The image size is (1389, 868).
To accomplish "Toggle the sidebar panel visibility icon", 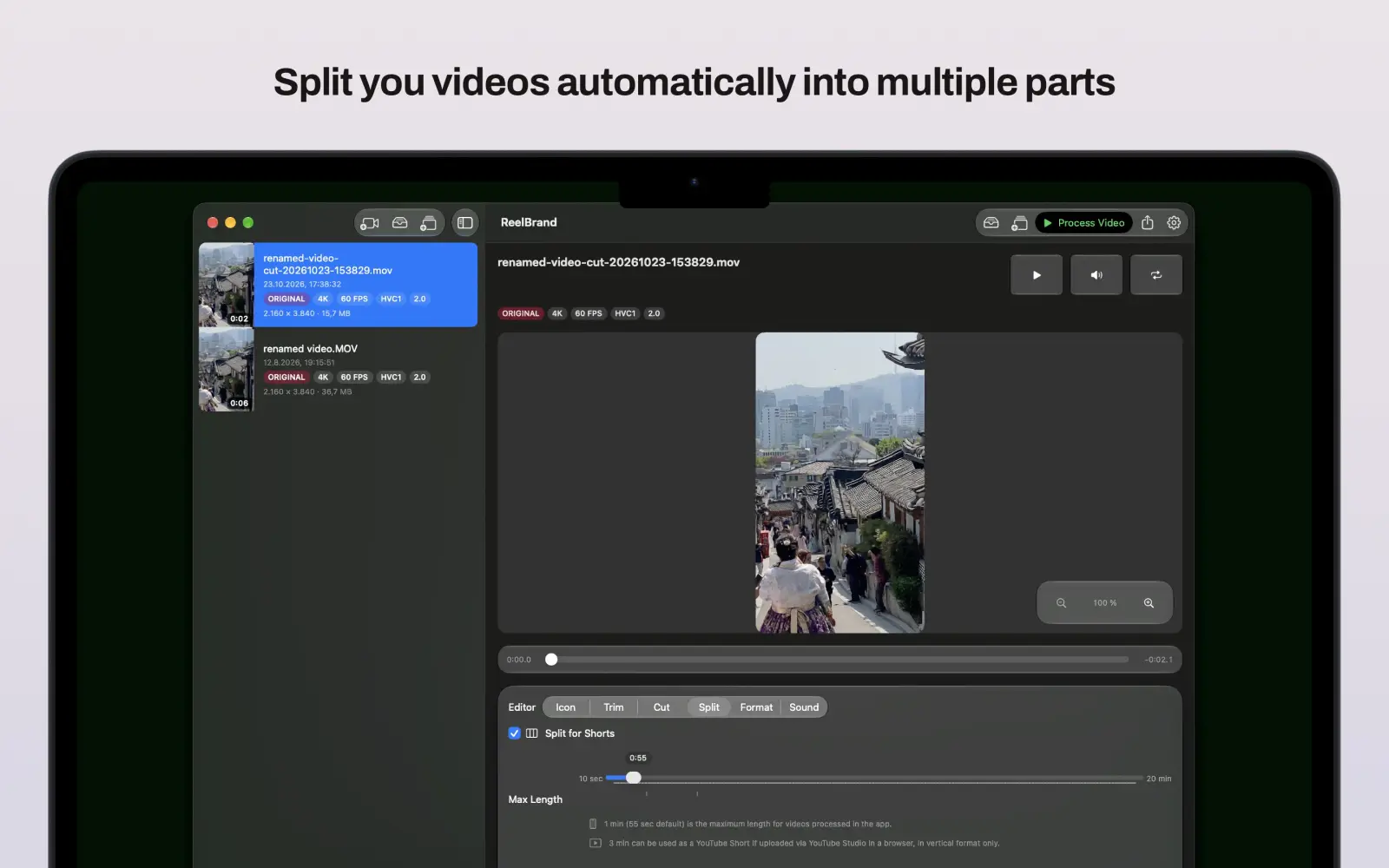I will (x=465, y=223).
